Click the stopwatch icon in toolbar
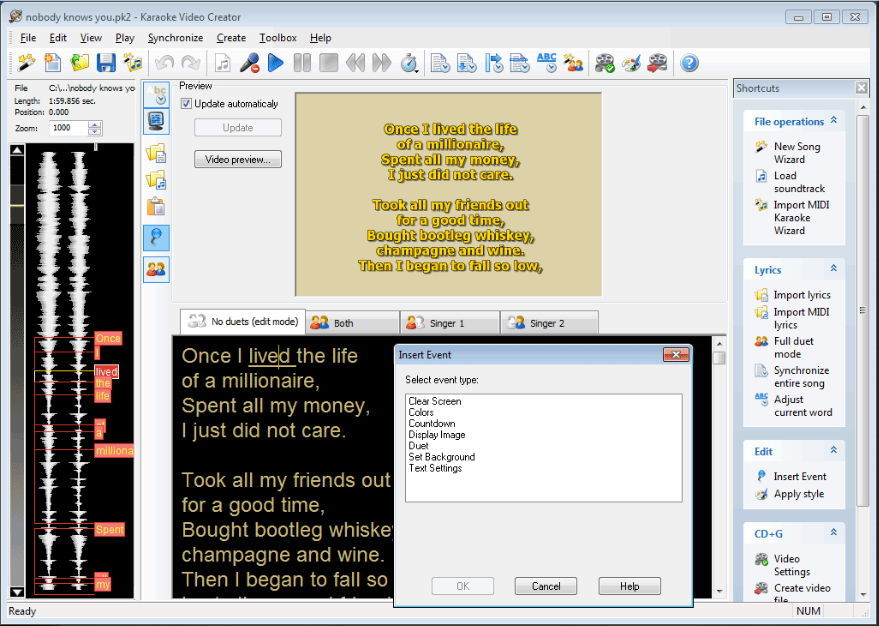 click(409, 63)
